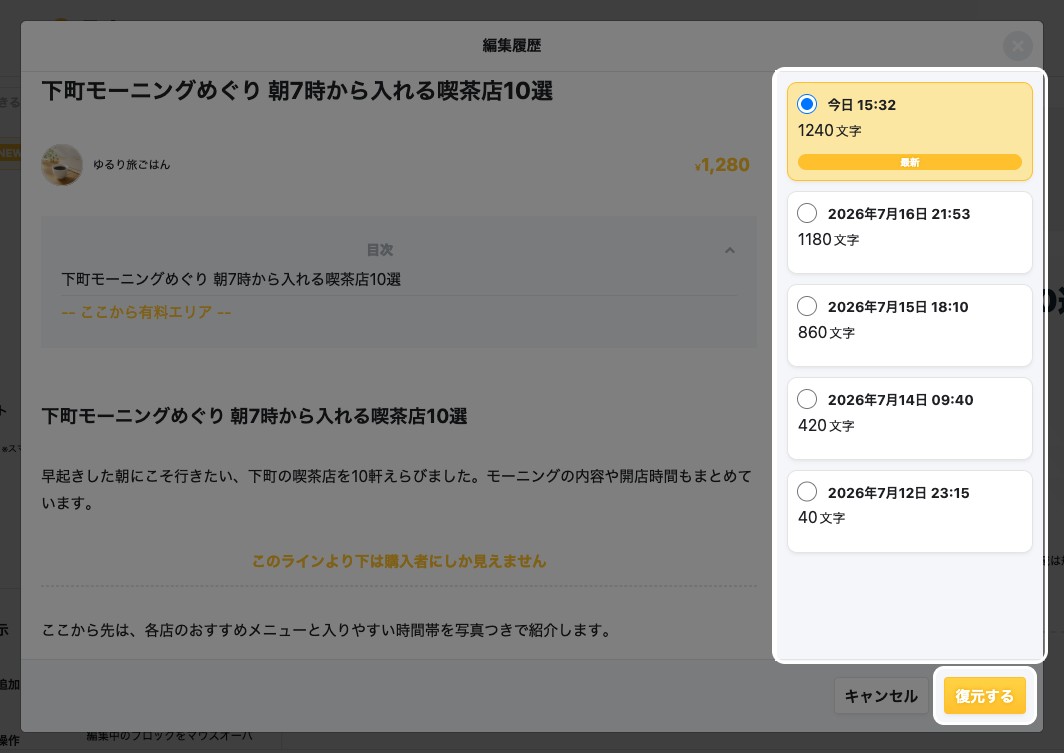
Task: Choose the 2026年7月15日 18:10 radio button
Action: click(807, 306)
